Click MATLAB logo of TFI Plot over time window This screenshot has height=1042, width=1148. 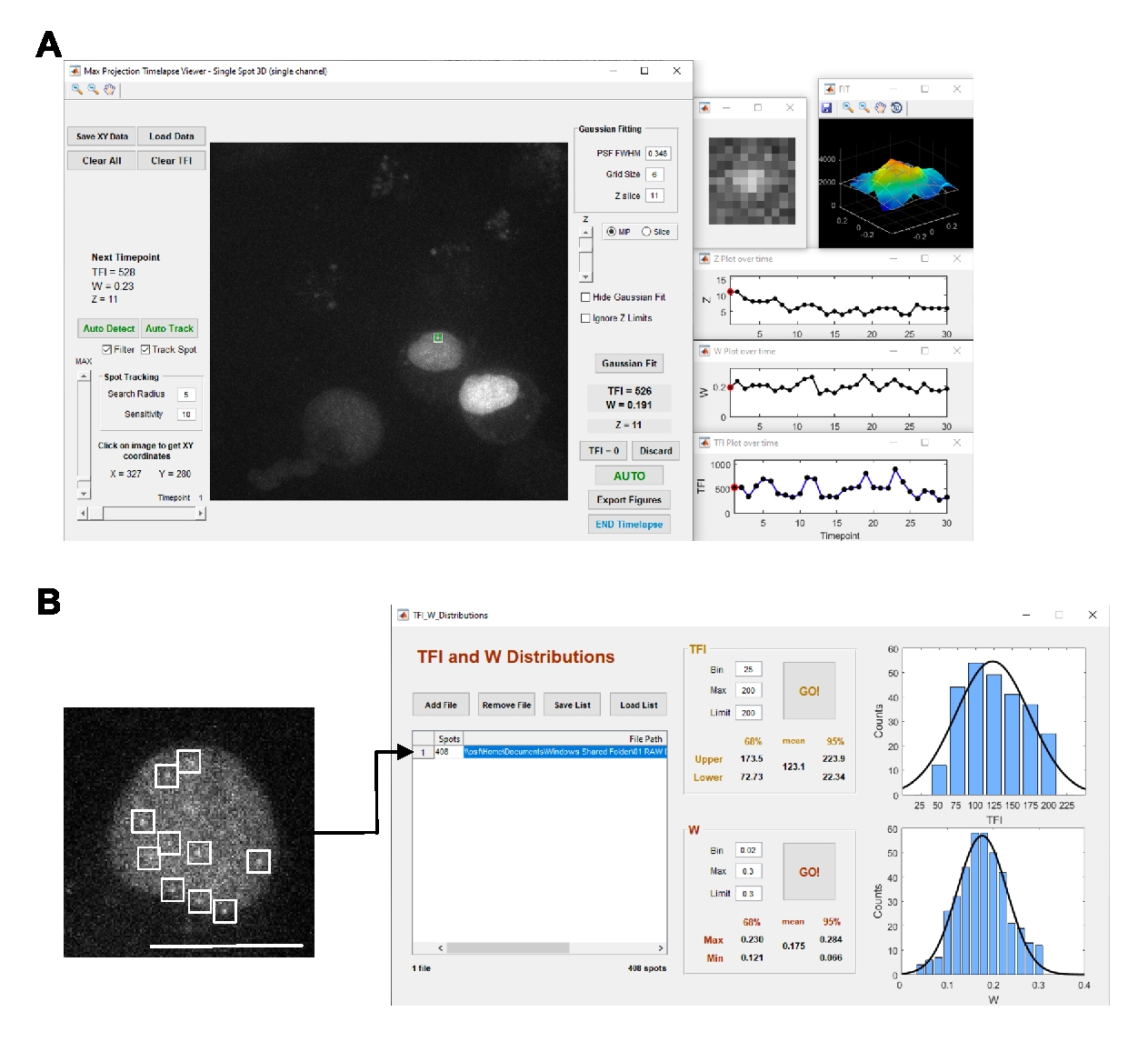tap(704, 443)
